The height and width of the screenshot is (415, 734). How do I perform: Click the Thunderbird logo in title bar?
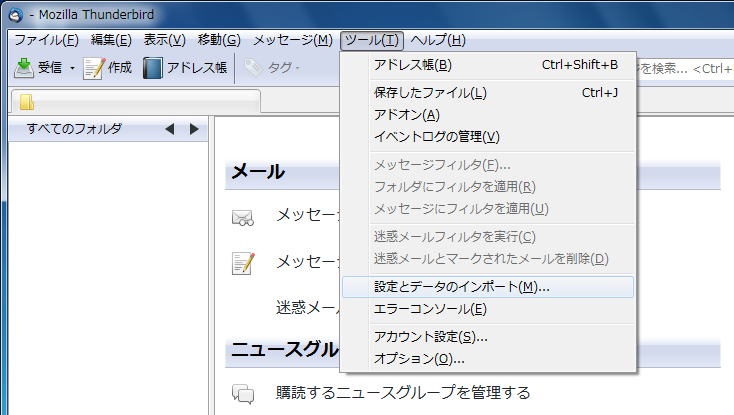pyautogui.click(x=15, y=15)
